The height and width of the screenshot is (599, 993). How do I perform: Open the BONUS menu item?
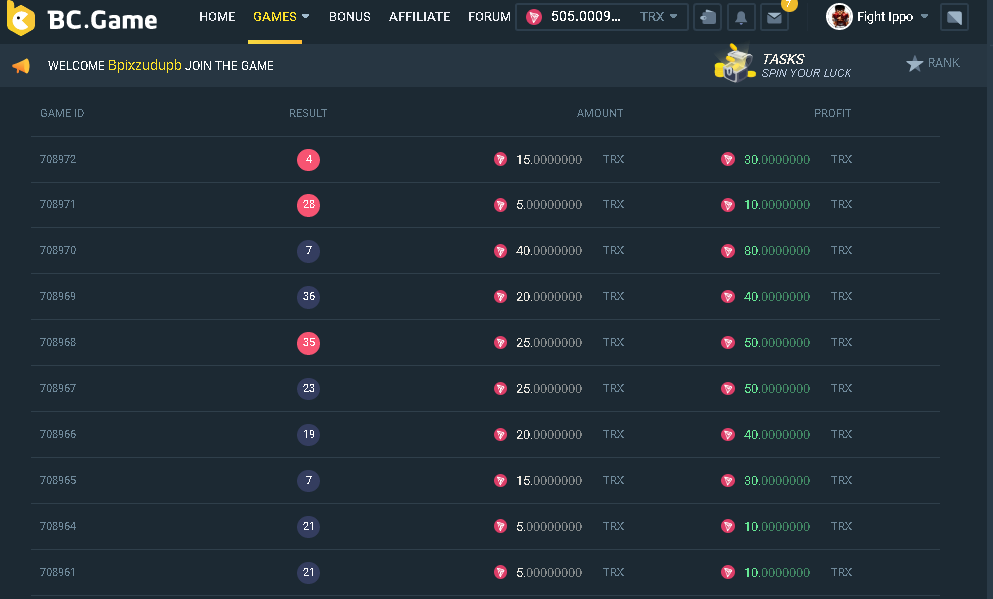pos(349,17)
